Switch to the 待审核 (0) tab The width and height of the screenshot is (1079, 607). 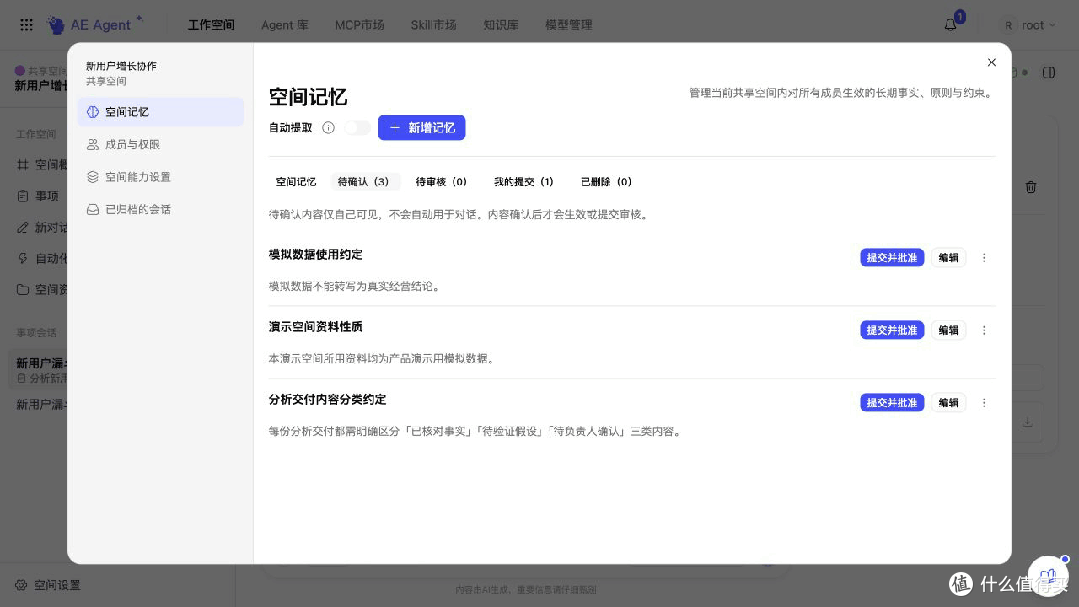(441, 182)
